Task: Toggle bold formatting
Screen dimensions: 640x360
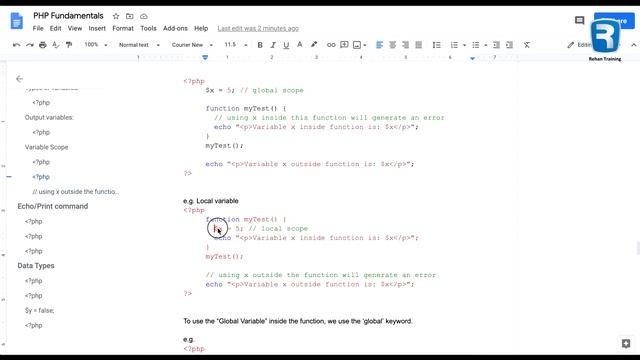Action: pyautogui.click(x=260, y=45)
